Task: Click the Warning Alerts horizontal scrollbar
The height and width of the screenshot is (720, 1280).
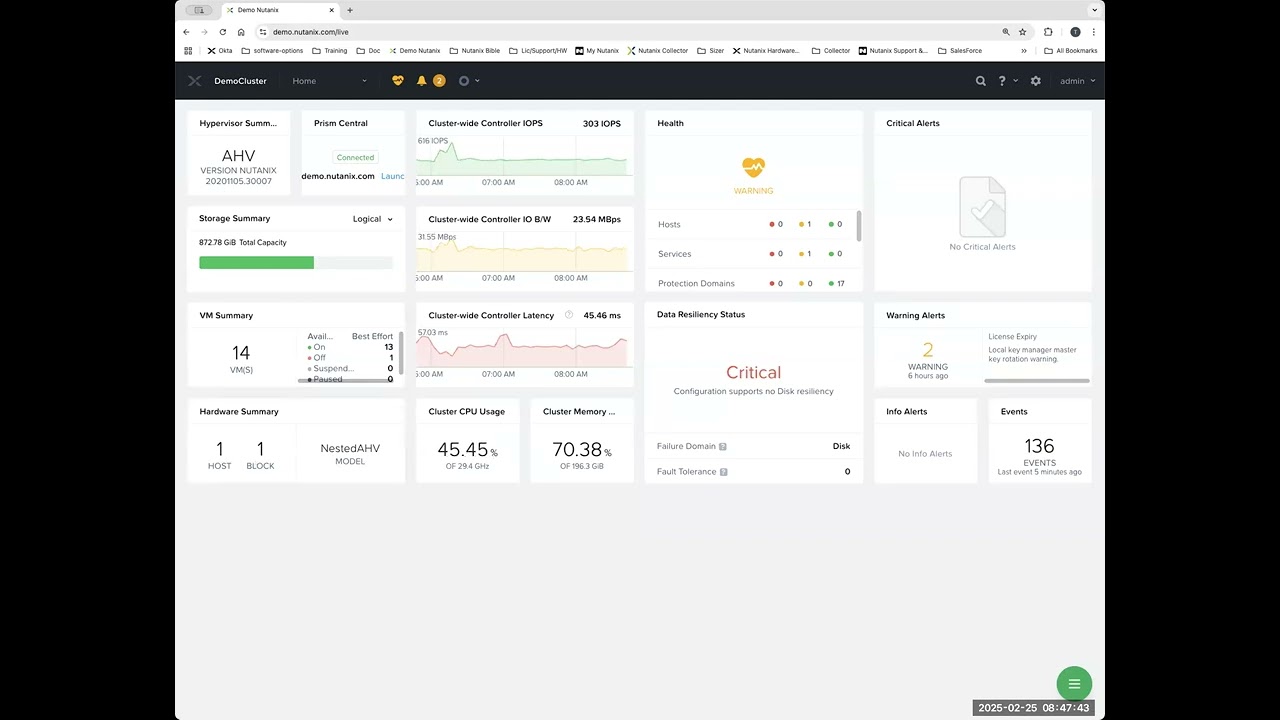Action: [x=1037, y=381]
